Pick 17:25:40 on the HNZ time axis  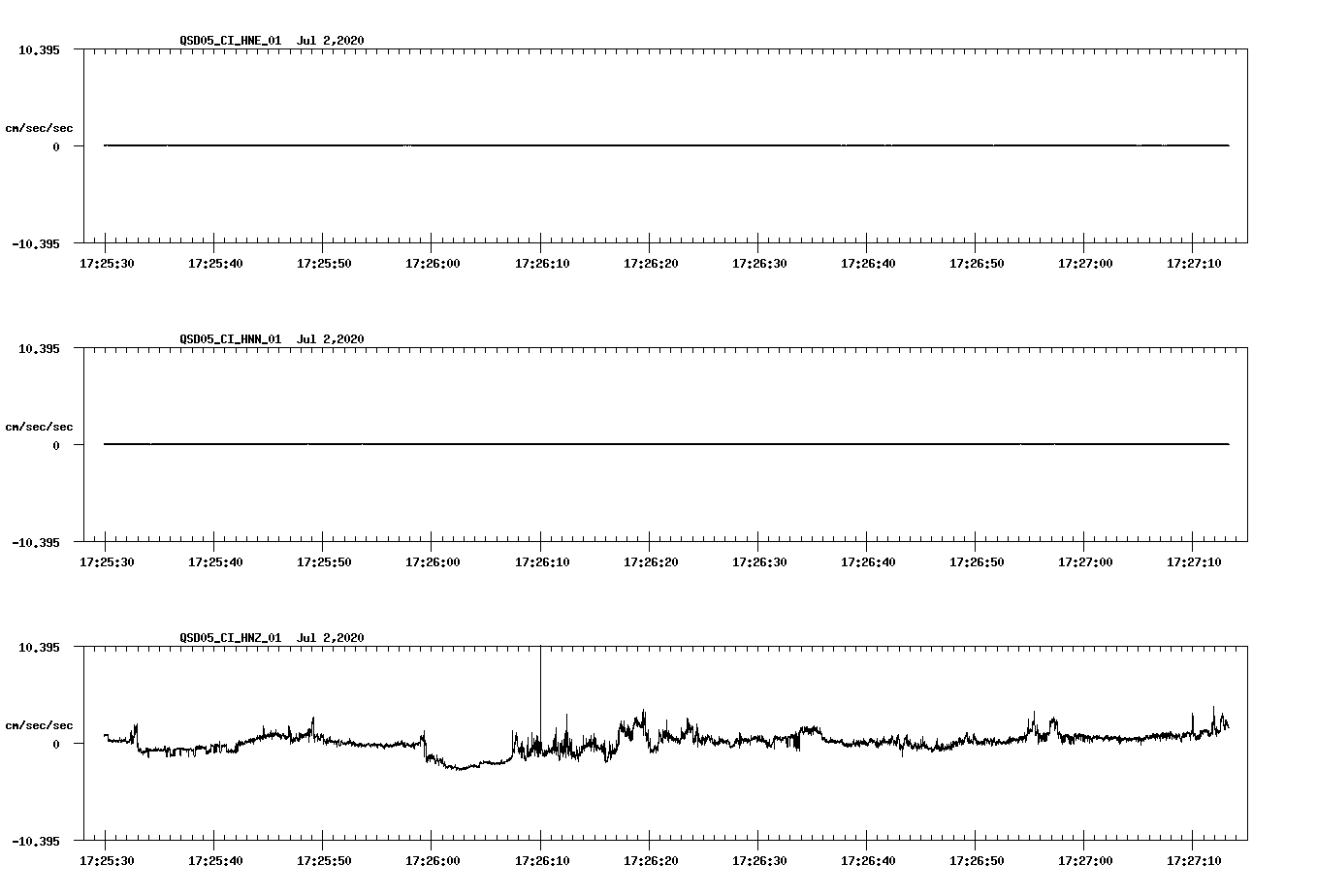pyautogui.click(x=215, y=860)
